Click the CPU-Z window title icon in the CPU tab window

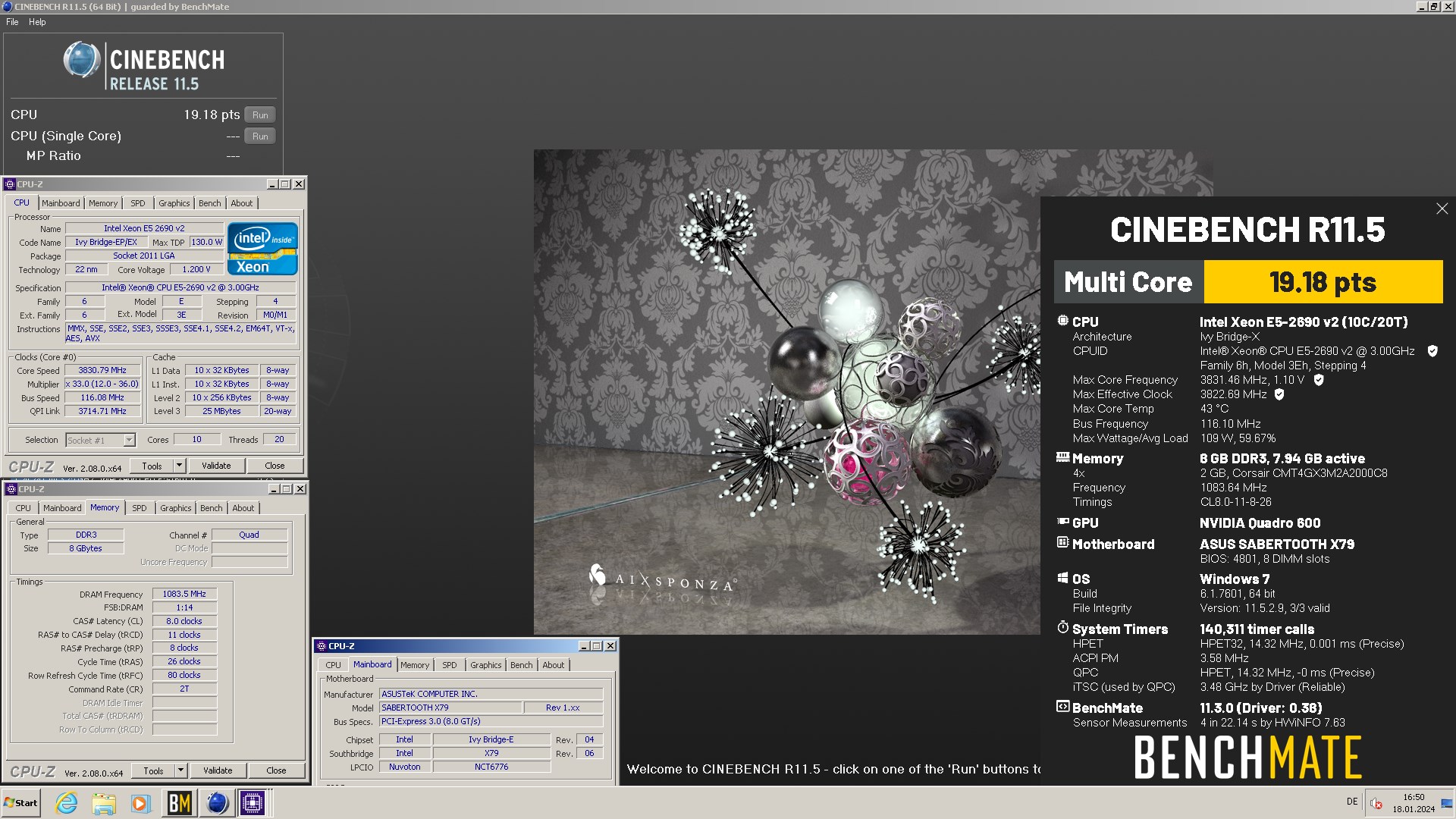(x=10, y=184)
